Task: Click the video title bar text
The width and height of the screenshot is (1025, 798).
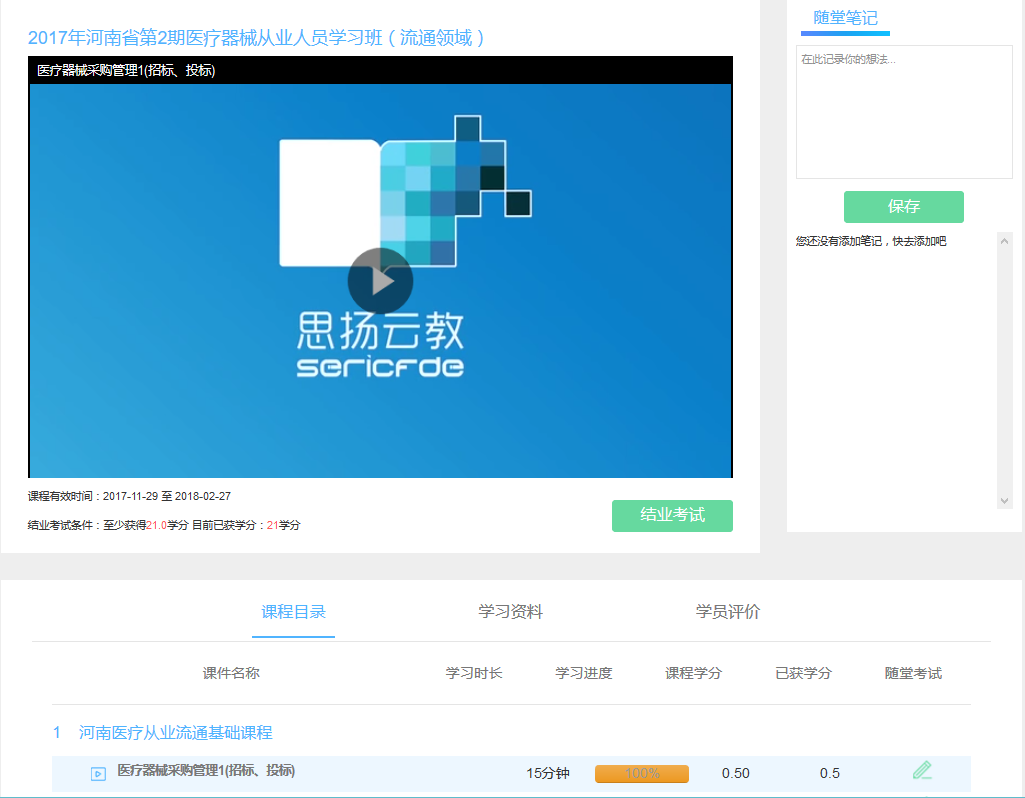Action: coord(126,71)
